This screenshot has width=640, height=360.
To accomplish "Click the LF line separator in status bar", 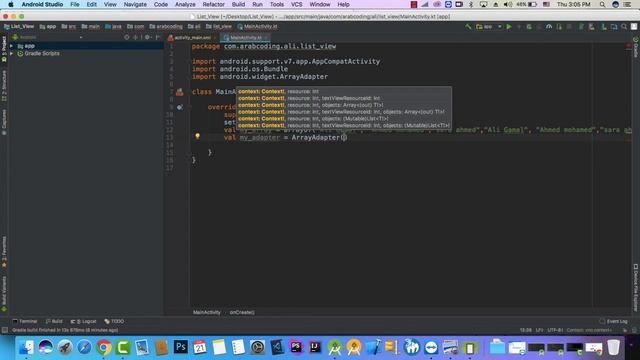I will click(539, 330).
